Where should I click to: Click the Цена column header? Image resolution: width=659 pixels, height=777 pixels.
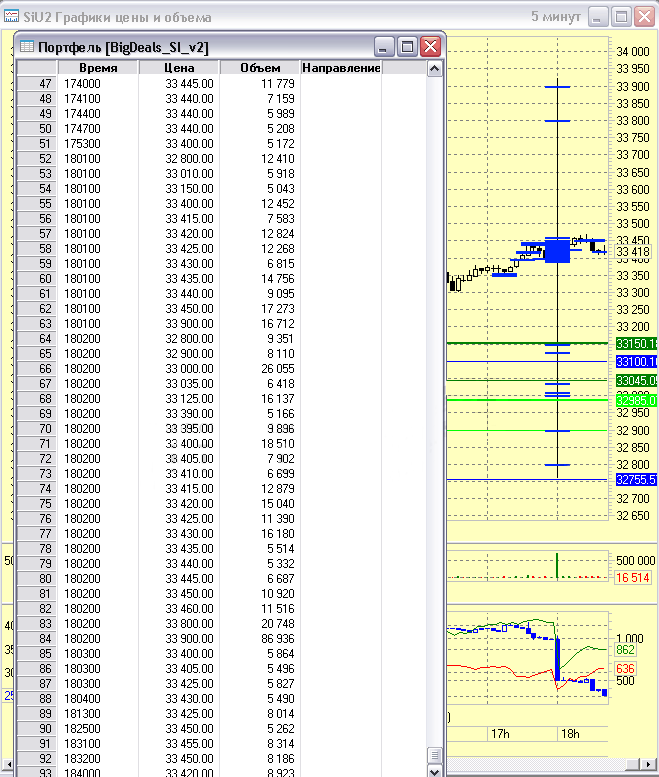click(x=179, y=67)
